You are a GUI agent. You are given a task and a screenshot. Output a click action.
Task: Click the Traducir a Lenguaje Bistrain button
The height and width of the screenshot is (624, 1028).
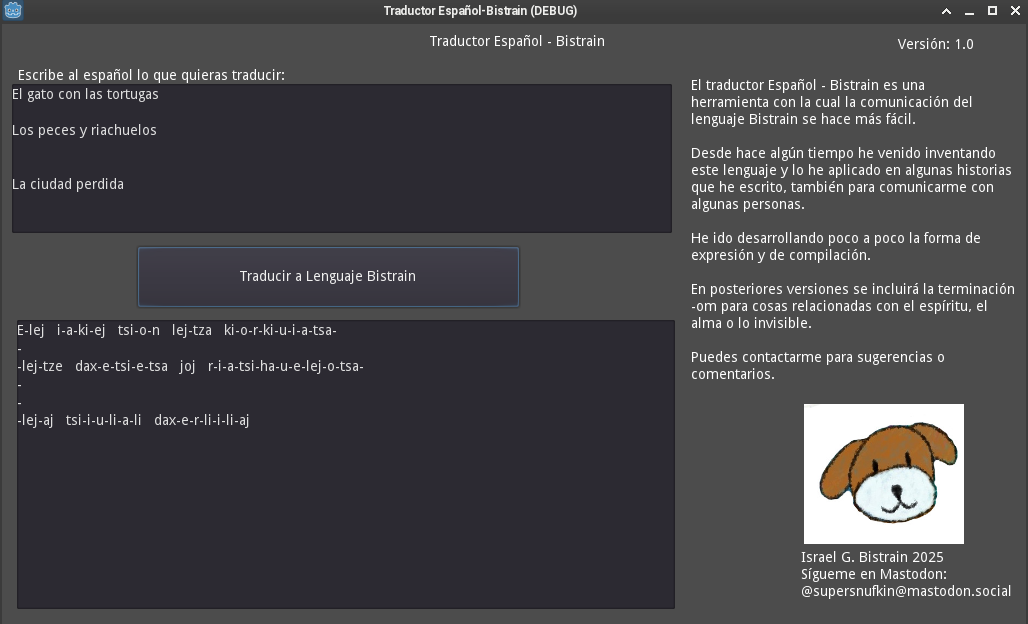pos(328,277)
